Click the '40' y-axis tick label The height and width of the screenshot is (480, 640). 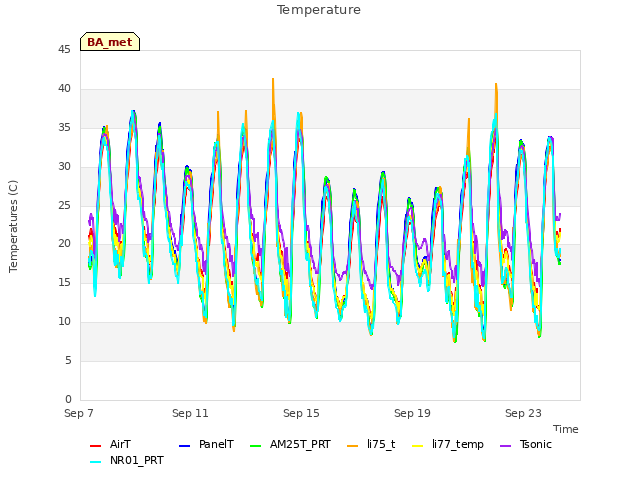tap(64, 89)
